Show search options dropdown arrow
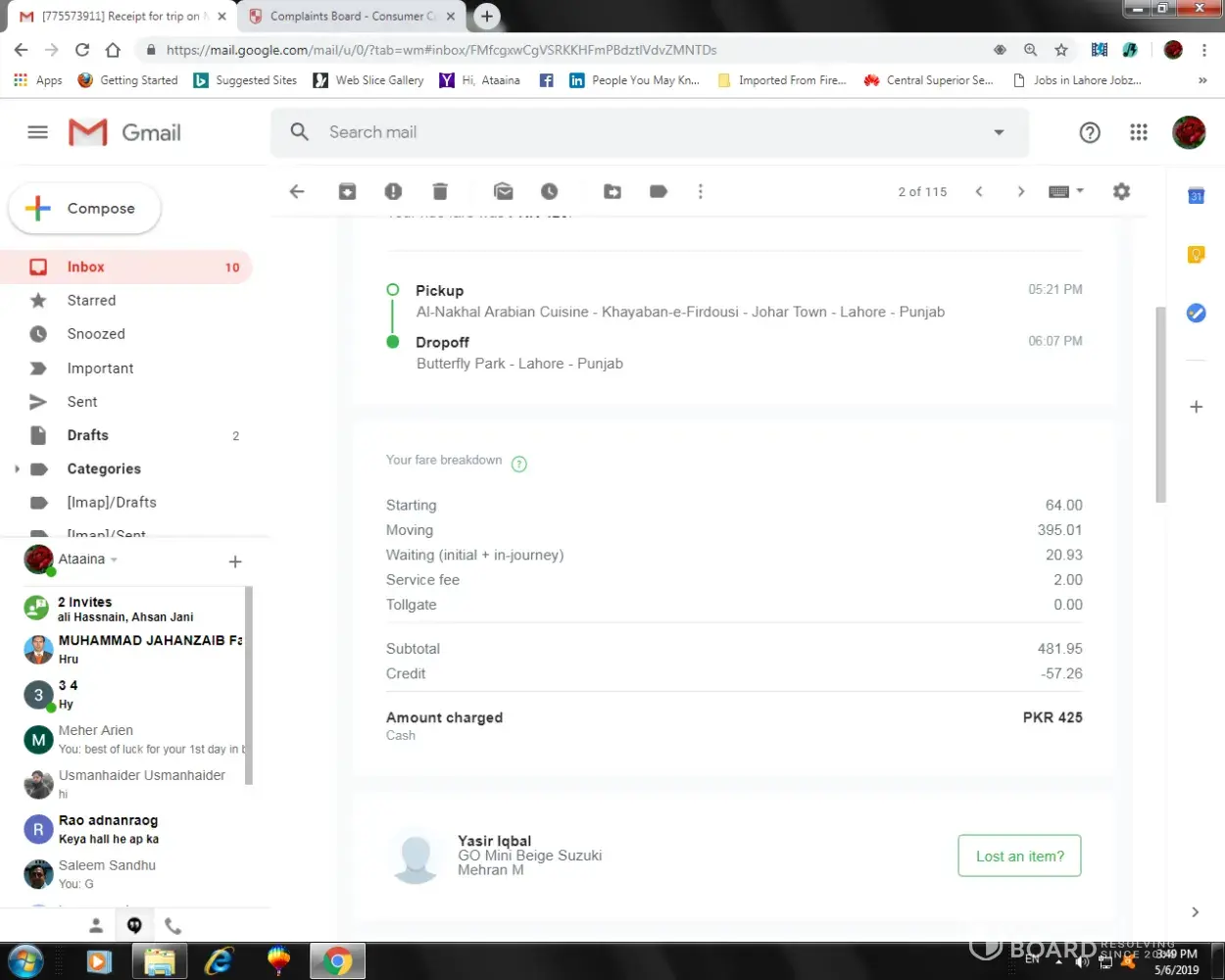Viewport: 1225px width, 980px height. pyautogui.click(x=999, y=132)
